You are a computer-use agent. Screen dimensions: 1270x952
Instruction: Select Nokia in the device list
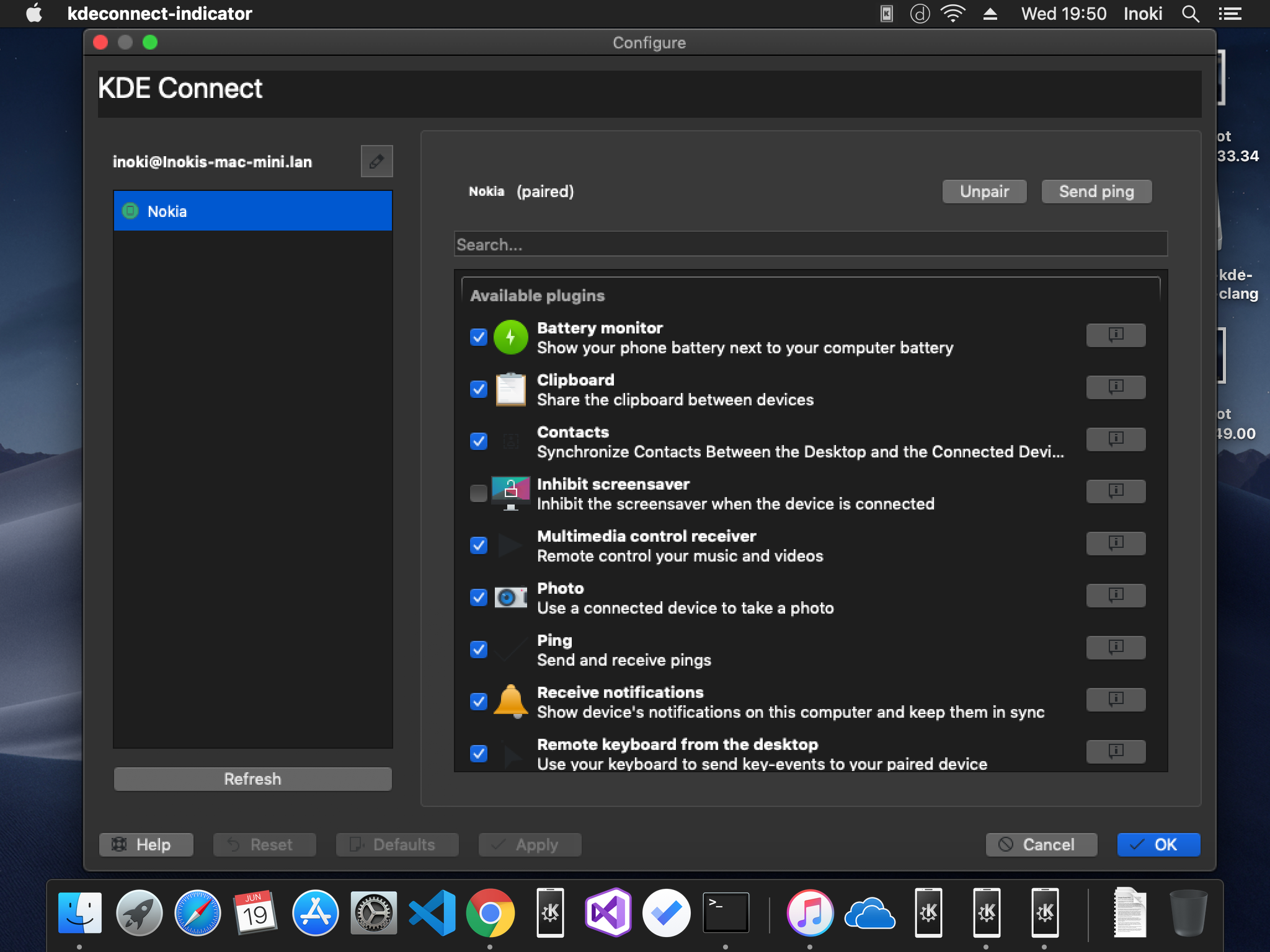click(252, 211)
